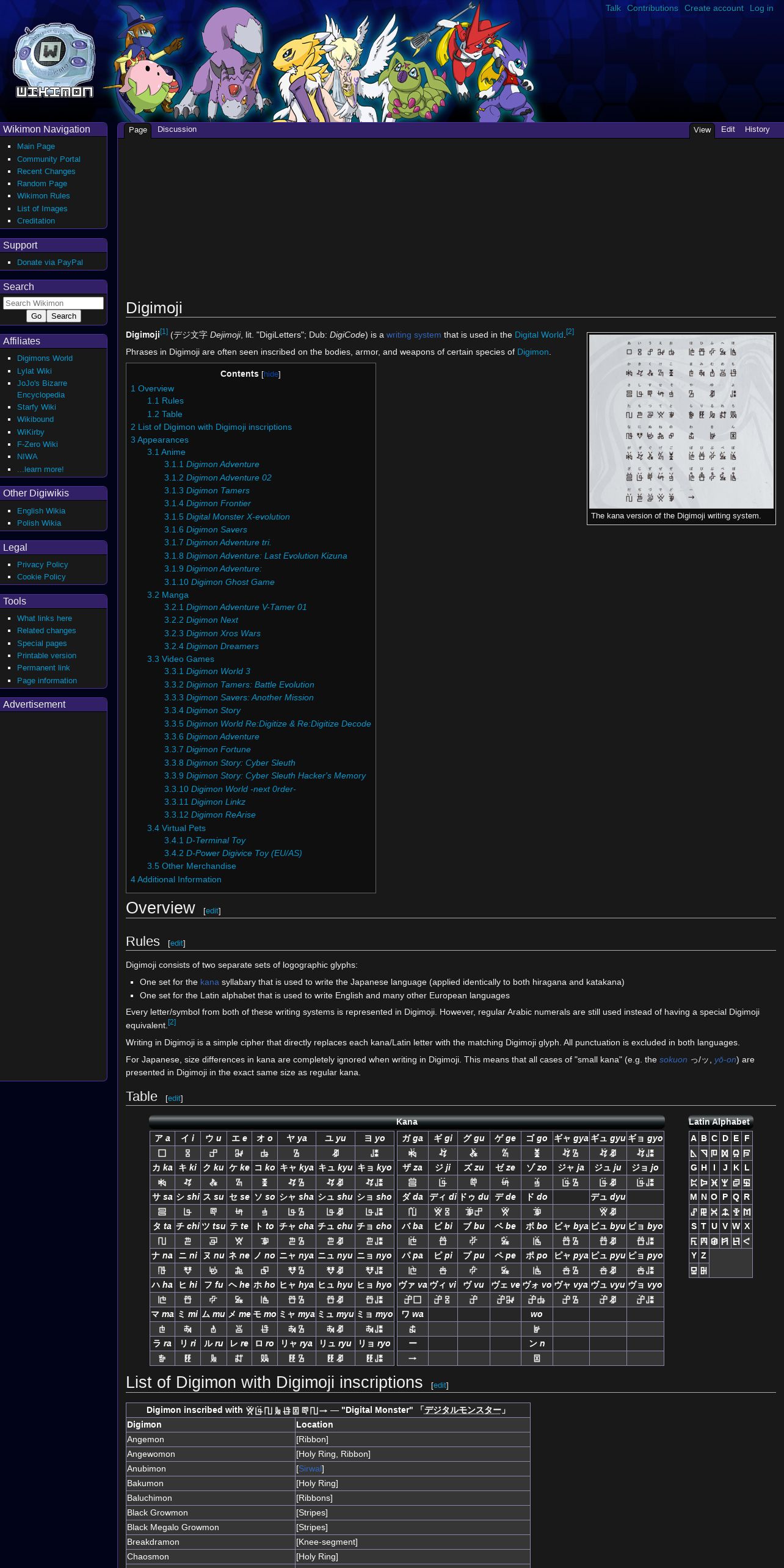Viewport: 784px width, 1568px height.
Task: Click Donate via PayPal link
Action: click(x=50, y=263)
